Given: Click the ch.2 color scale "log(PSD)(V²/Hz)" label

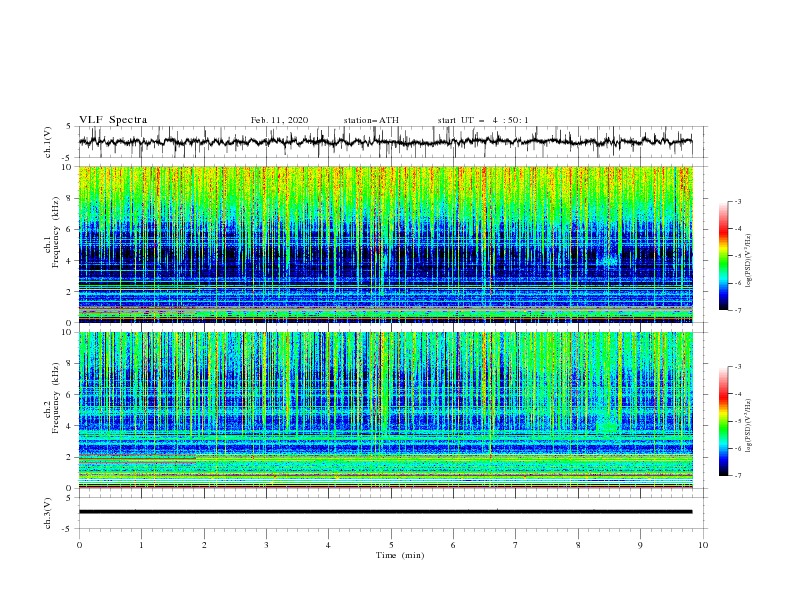Looking at the screenshot, I should click(x=749, y=426).
